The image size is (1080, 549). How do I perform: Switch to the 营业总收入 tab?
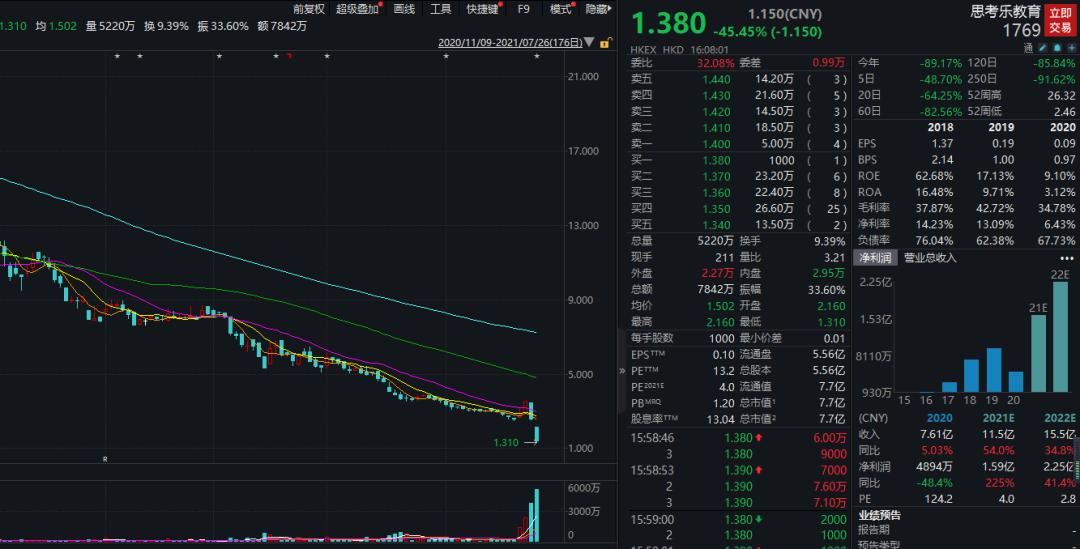coord(930,258)
